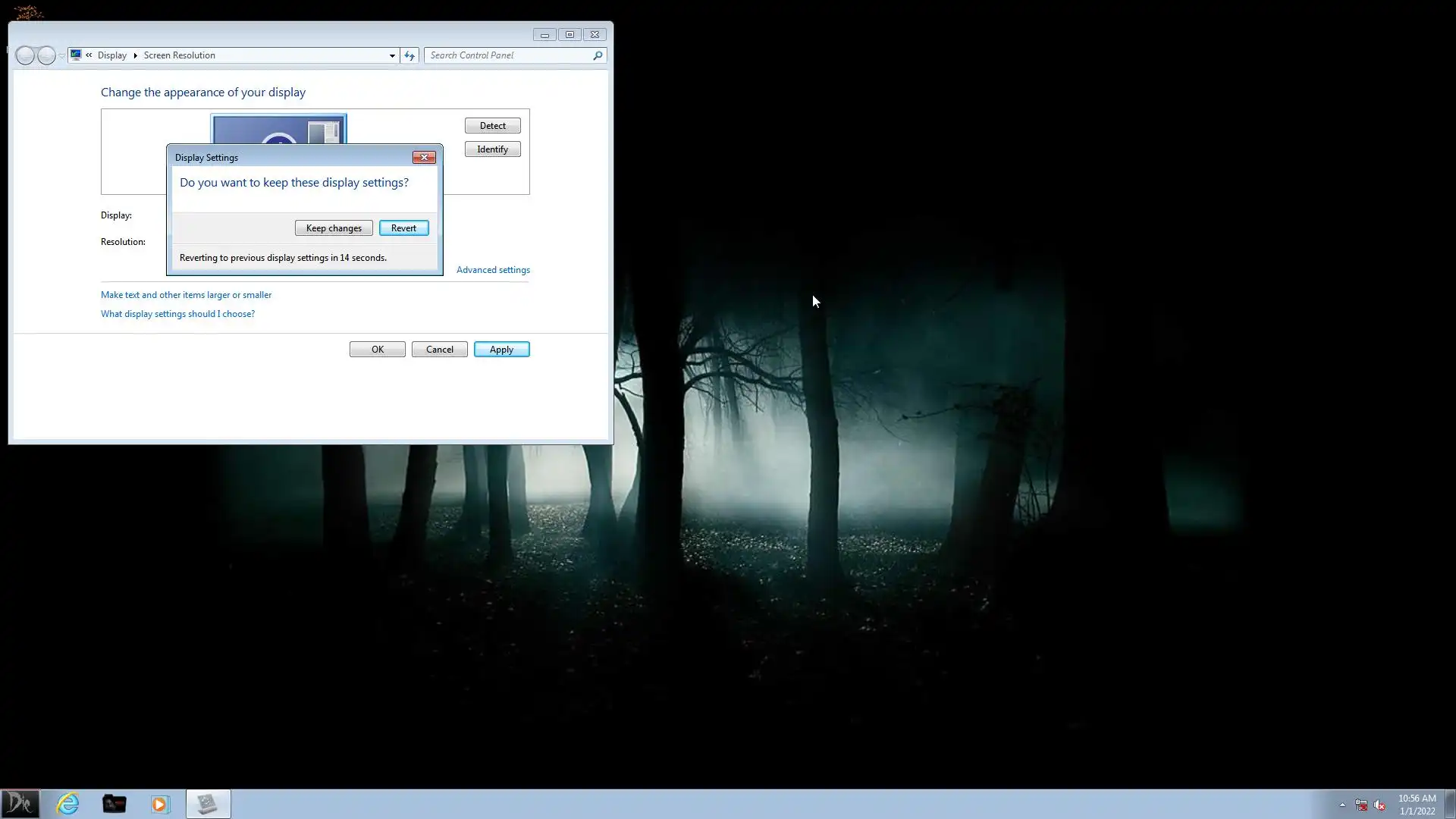
Task: Click Make text larger or smaller link
Action: (186, 295)
